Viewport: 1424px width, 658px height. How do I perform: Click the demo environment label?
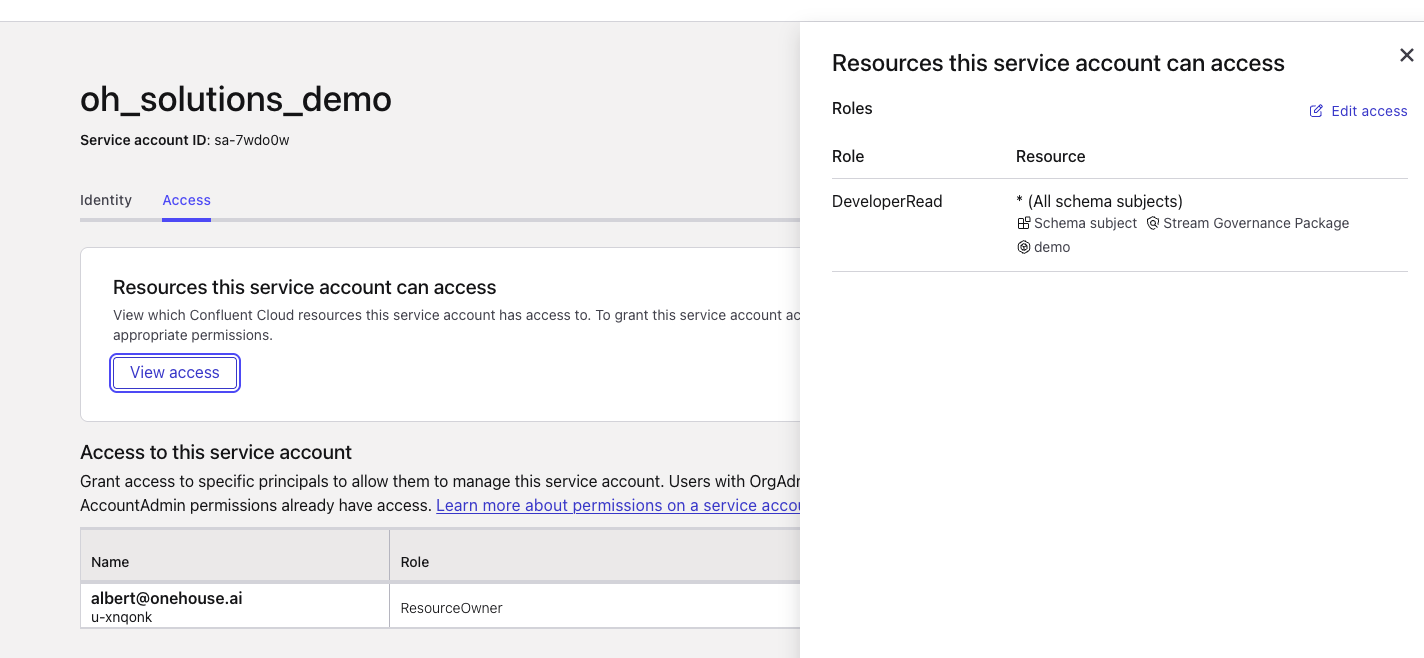pos(1052,247)
